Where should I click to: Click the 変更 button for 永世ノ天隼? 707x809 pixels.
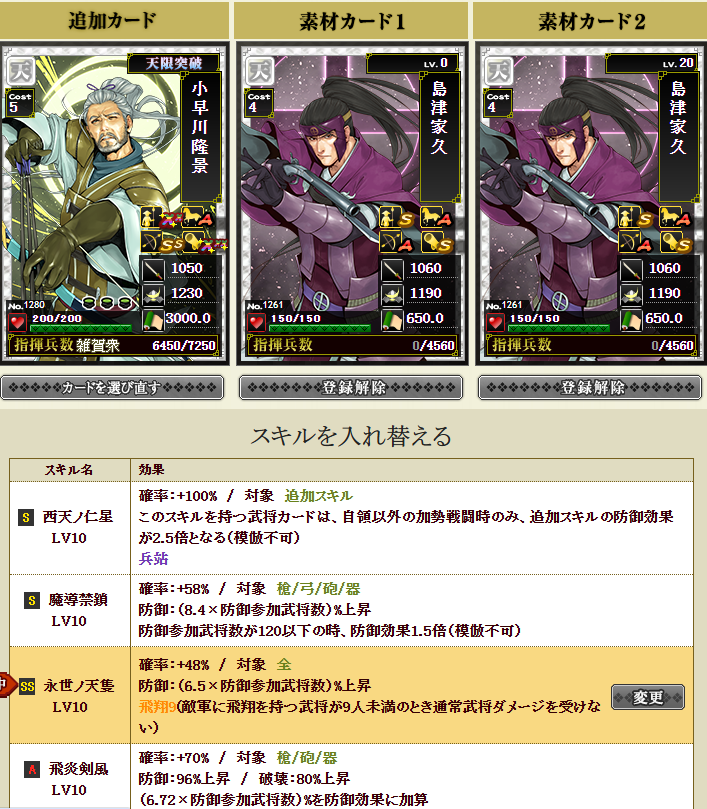coord(648,697)
